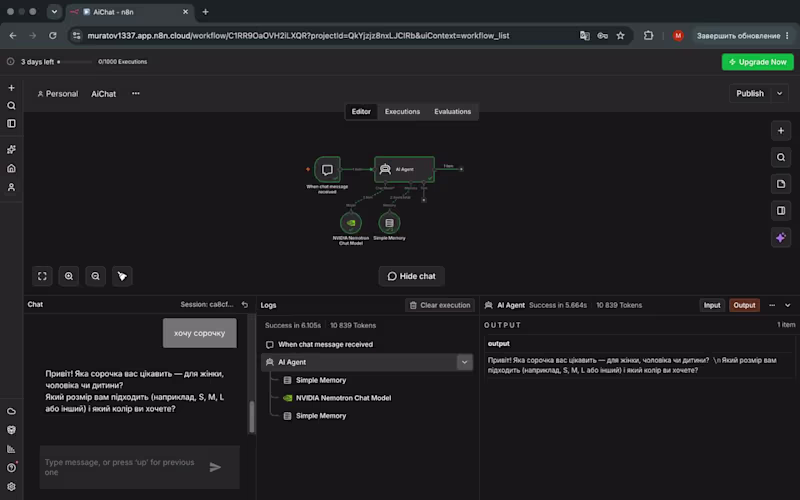Open Settings gear in left sidebar
This screenshot has height=500, width=800.
coord(11,486)
